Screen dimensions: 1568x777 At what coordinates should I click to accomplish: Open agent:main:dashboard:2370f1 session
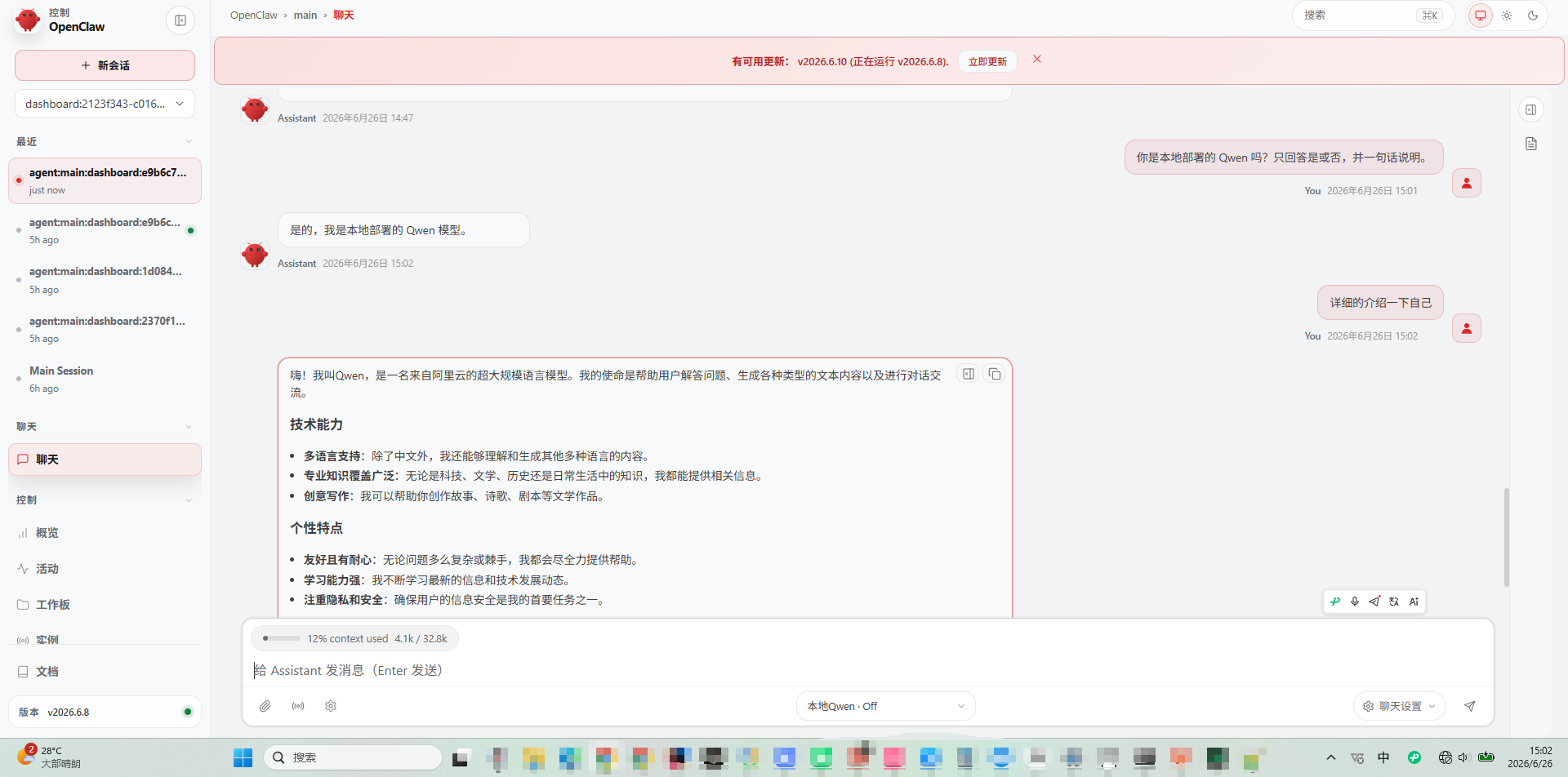tap(105, 330)
